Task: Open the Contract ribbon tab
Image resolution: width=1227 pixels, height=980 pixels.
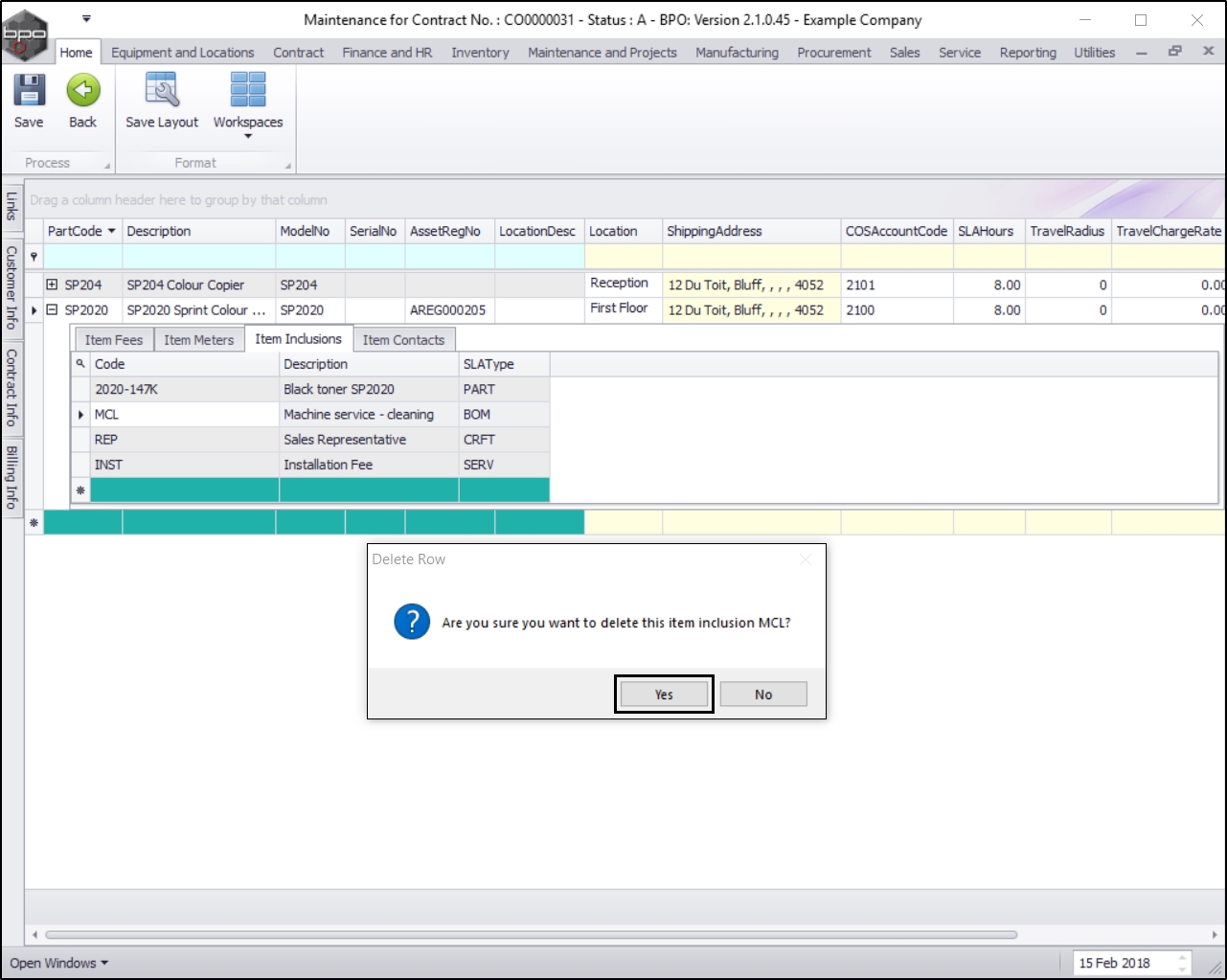Action: 299,53
